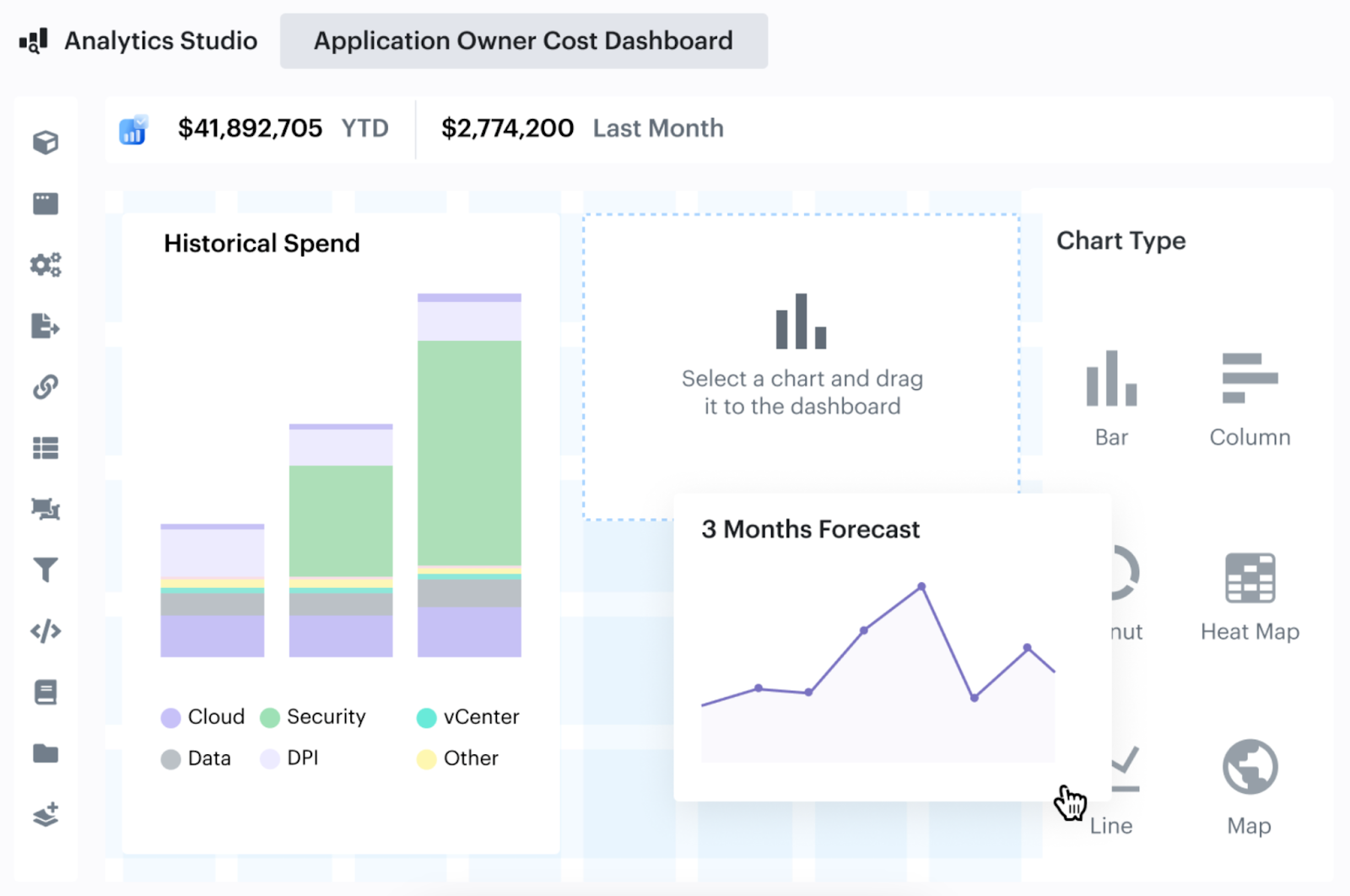Open the gears settings icon in sidebar
This screenshot has height=896, width=1350.
pos(46,265)
